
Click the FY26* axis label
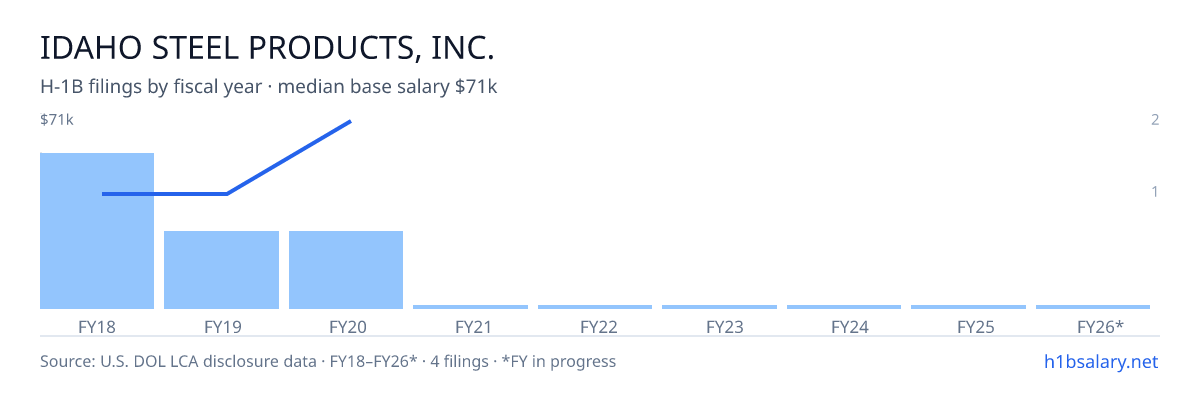[1100, 326]
